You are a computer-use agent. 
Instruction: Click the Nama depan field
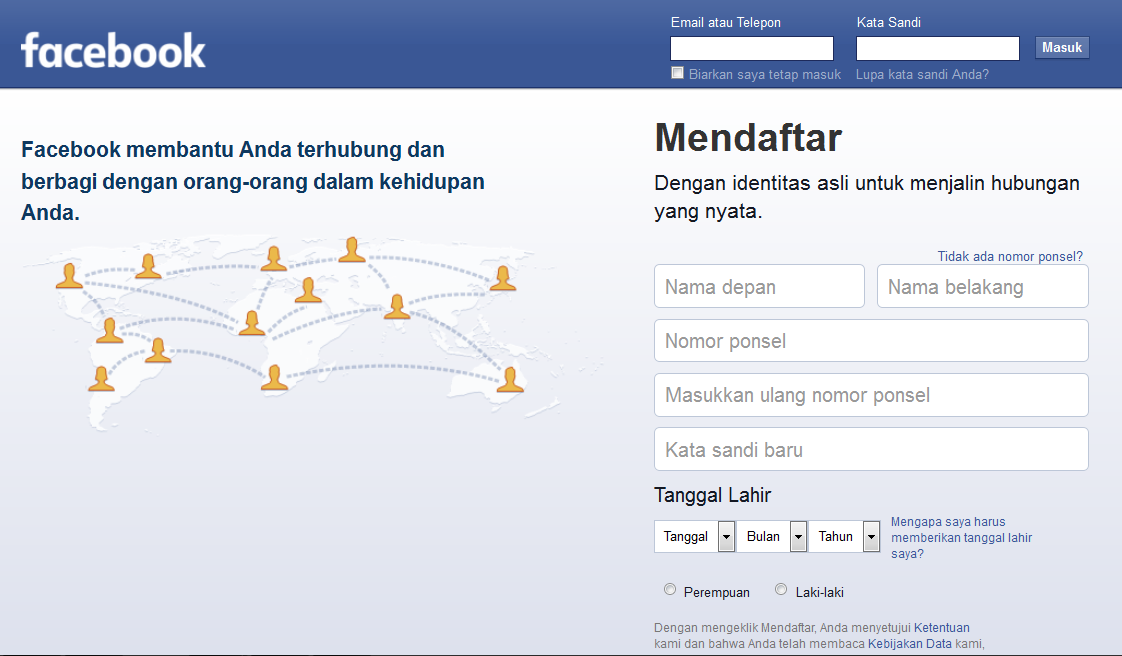[x=759, y=286]
